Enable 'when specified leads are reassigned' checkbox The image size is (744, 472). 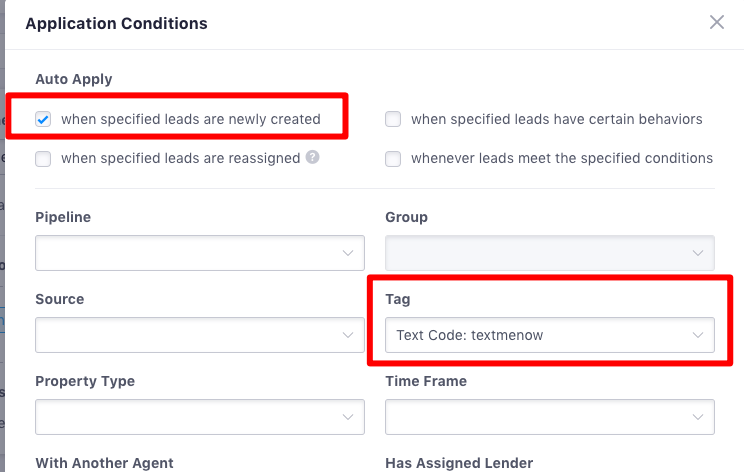tap(43, 158)
